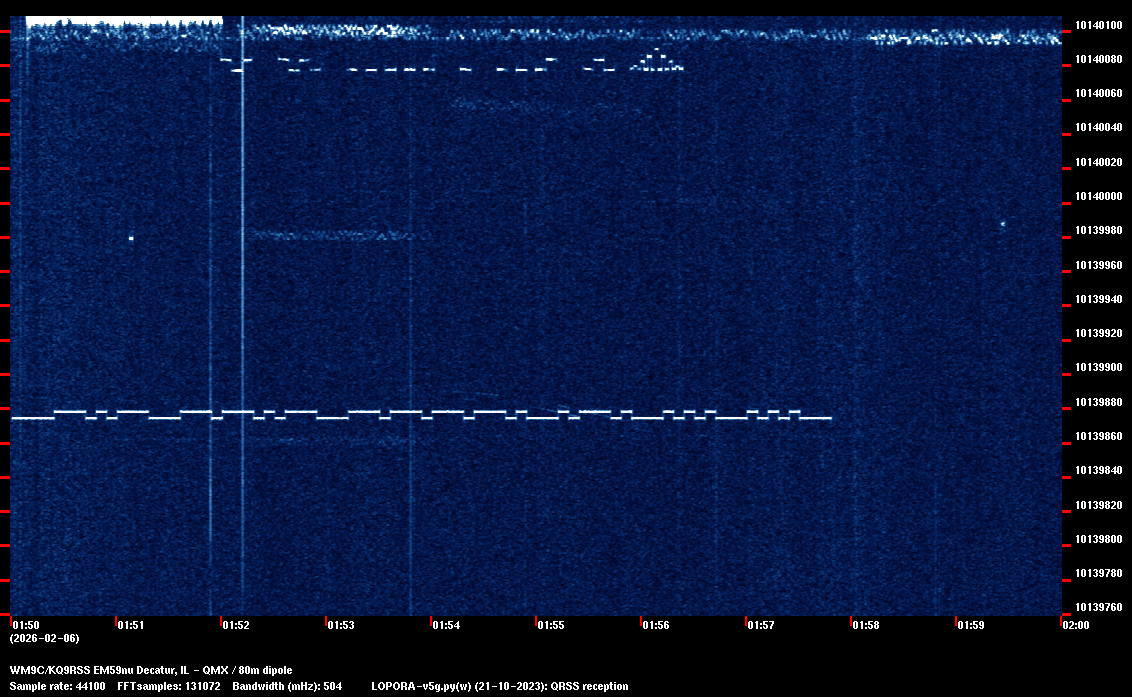1132x697 pixels.
Task: Click the small white dot near 01:59
Action: click(x=1002, y=224)
